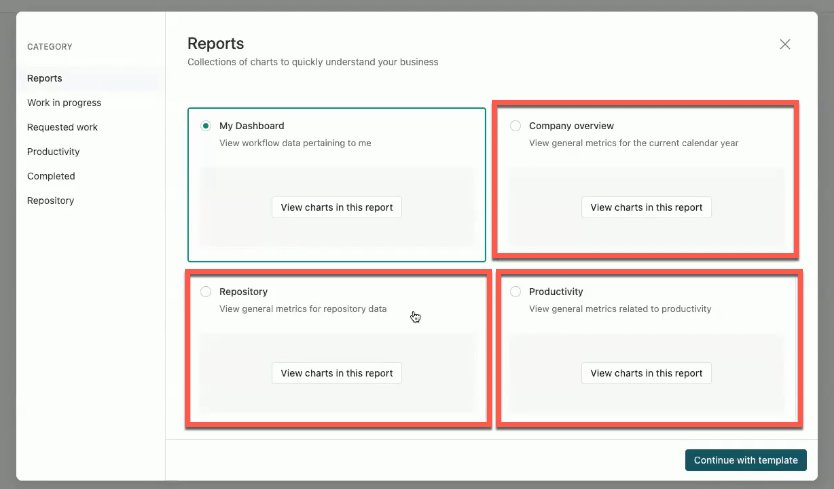Select the My Dashboard radio button
834x489 pixels.
click(x=206, y=126)
